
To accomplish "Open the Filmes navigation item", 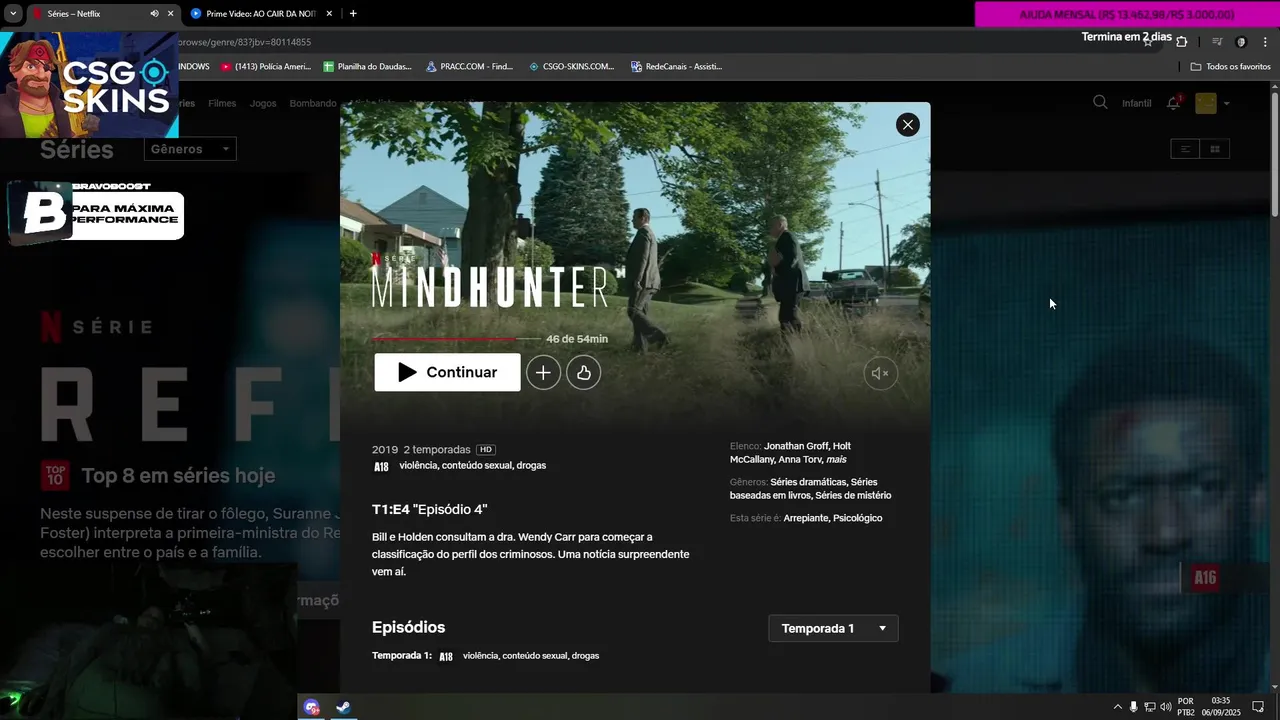I will pos(222,103).
